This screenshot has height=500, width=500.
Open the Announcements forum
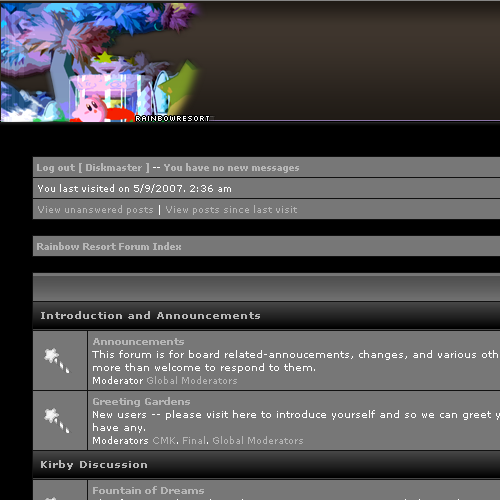click(x=138, y=341)
